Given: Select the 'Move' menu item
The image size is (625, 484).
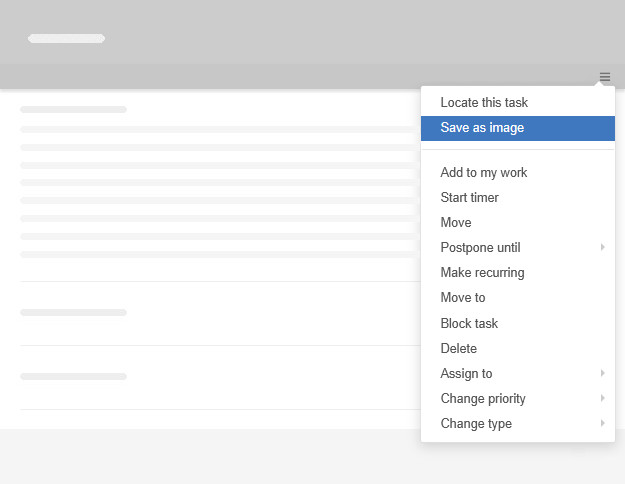Looking at the screenshot, I should (x=456, y=223).
